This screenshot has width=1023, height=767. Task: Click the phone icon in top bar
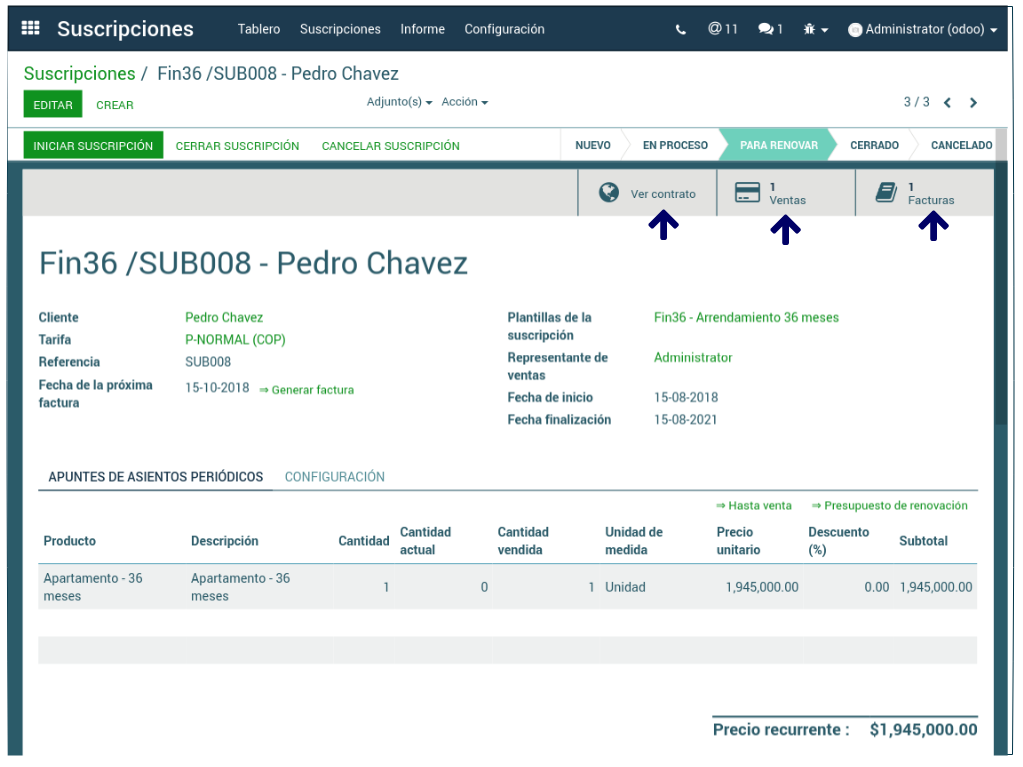681,30
